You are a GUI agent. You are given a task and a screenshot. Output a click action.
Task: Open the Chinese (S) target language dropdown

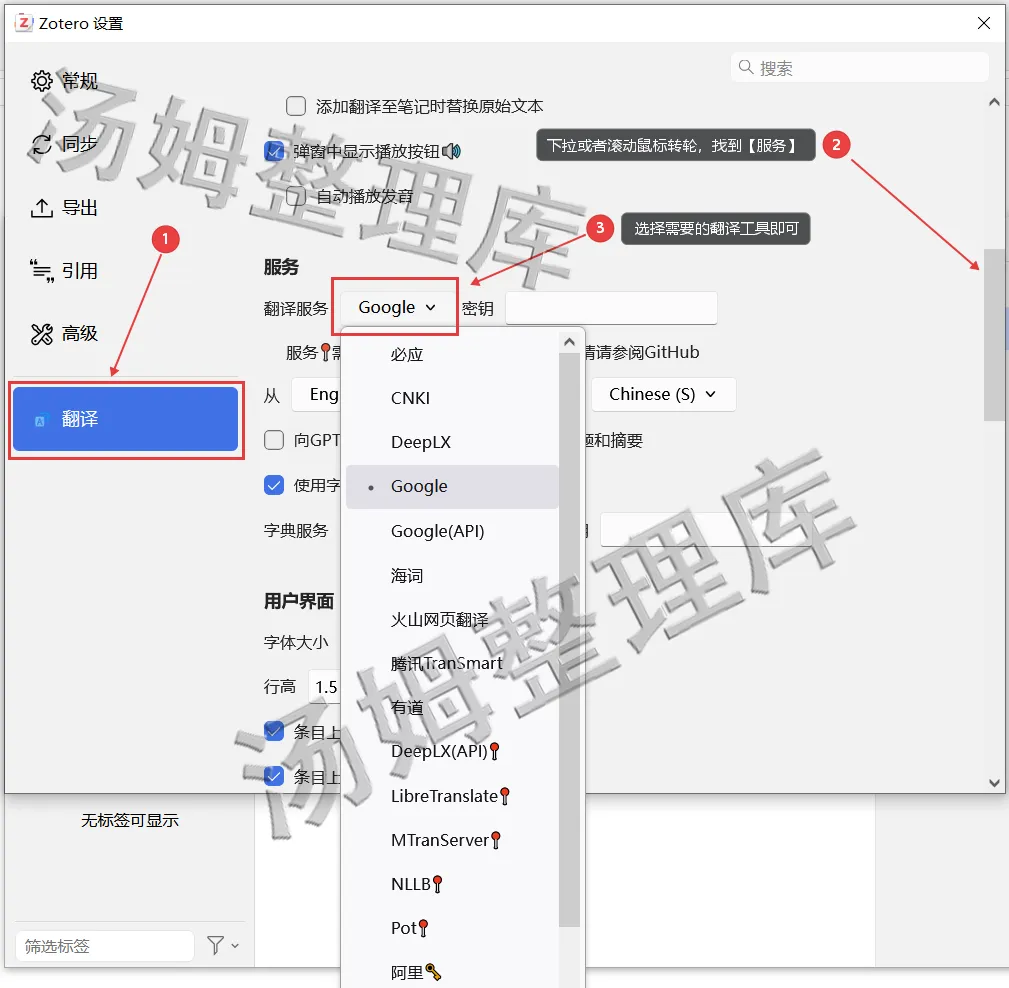pyautogui.click(x=663, y=394)
